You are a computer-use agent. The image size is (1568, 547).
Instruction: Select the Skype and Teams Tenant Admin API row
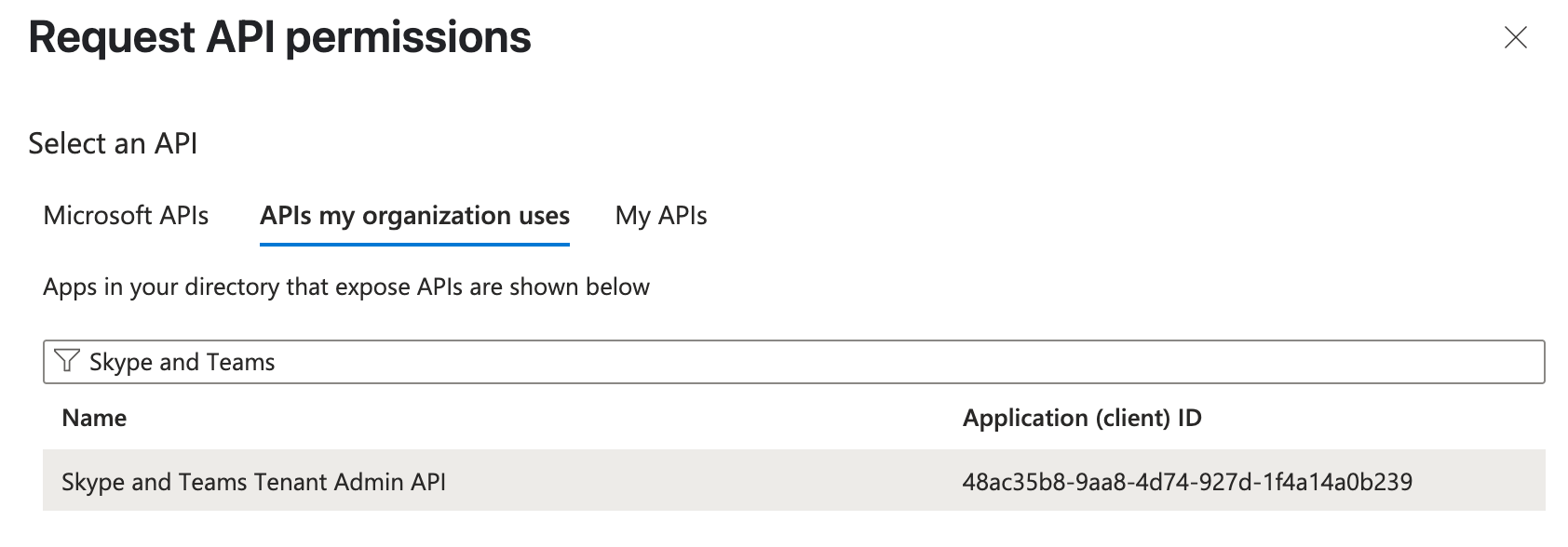(x=253, y=482)
